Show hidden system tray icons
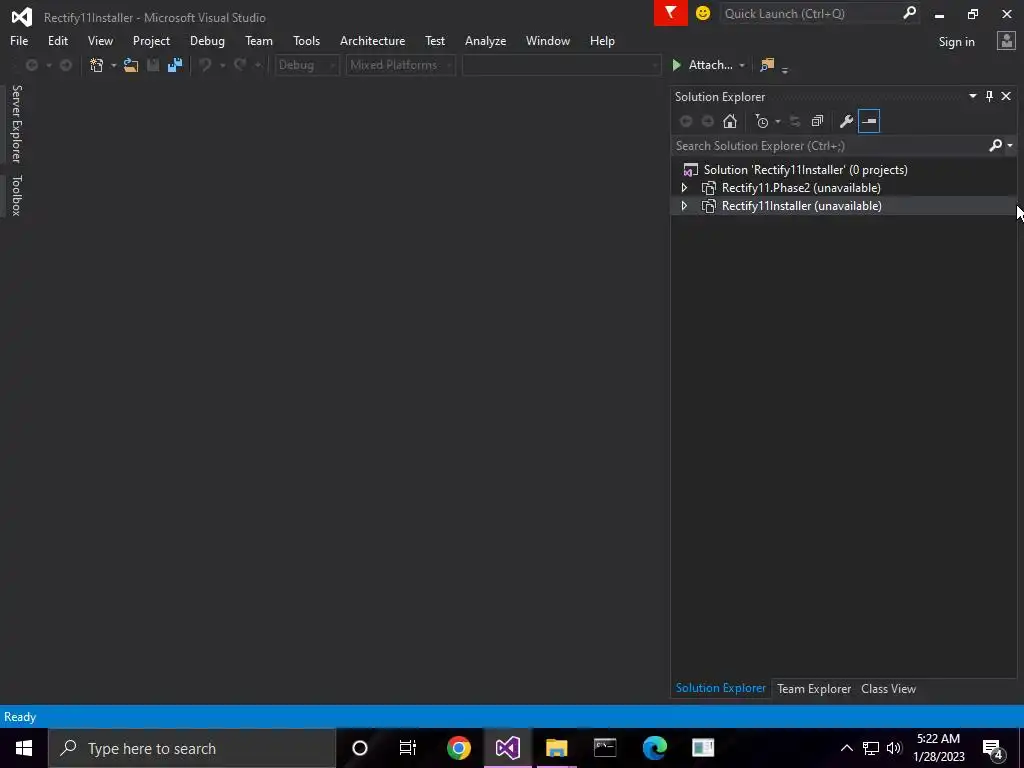 tap(846, 748)
